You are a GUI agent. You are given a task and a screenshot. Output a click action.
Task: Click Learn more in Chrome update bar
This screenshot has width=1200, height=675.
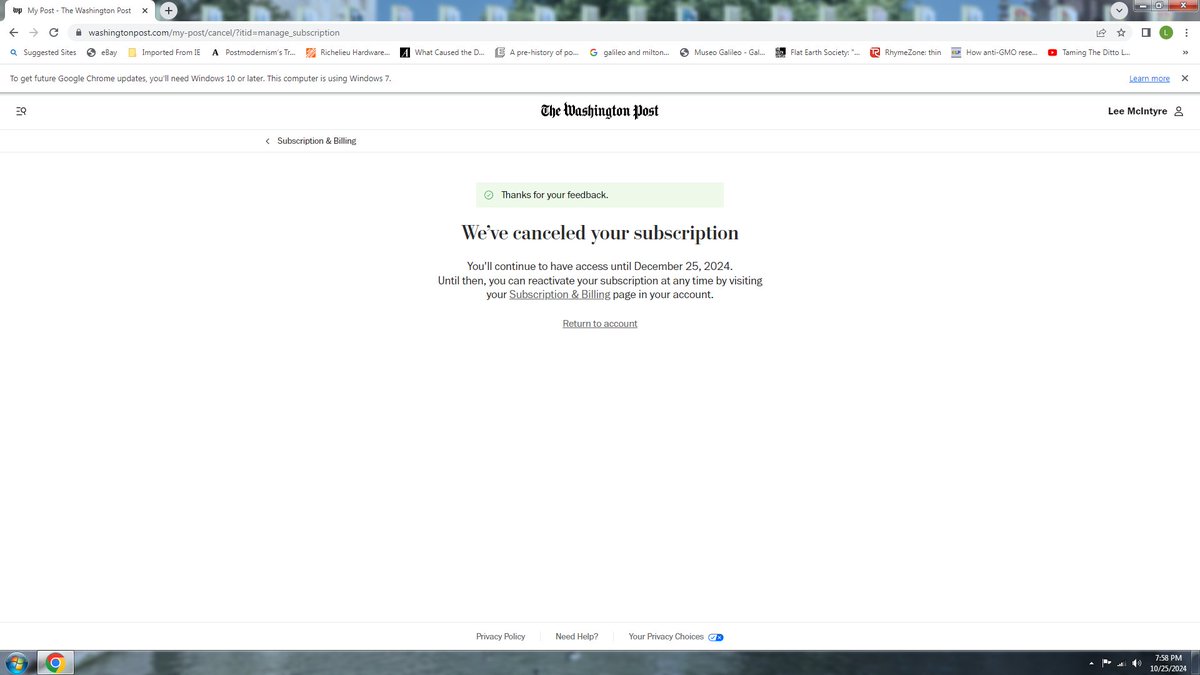[1149, 78]
